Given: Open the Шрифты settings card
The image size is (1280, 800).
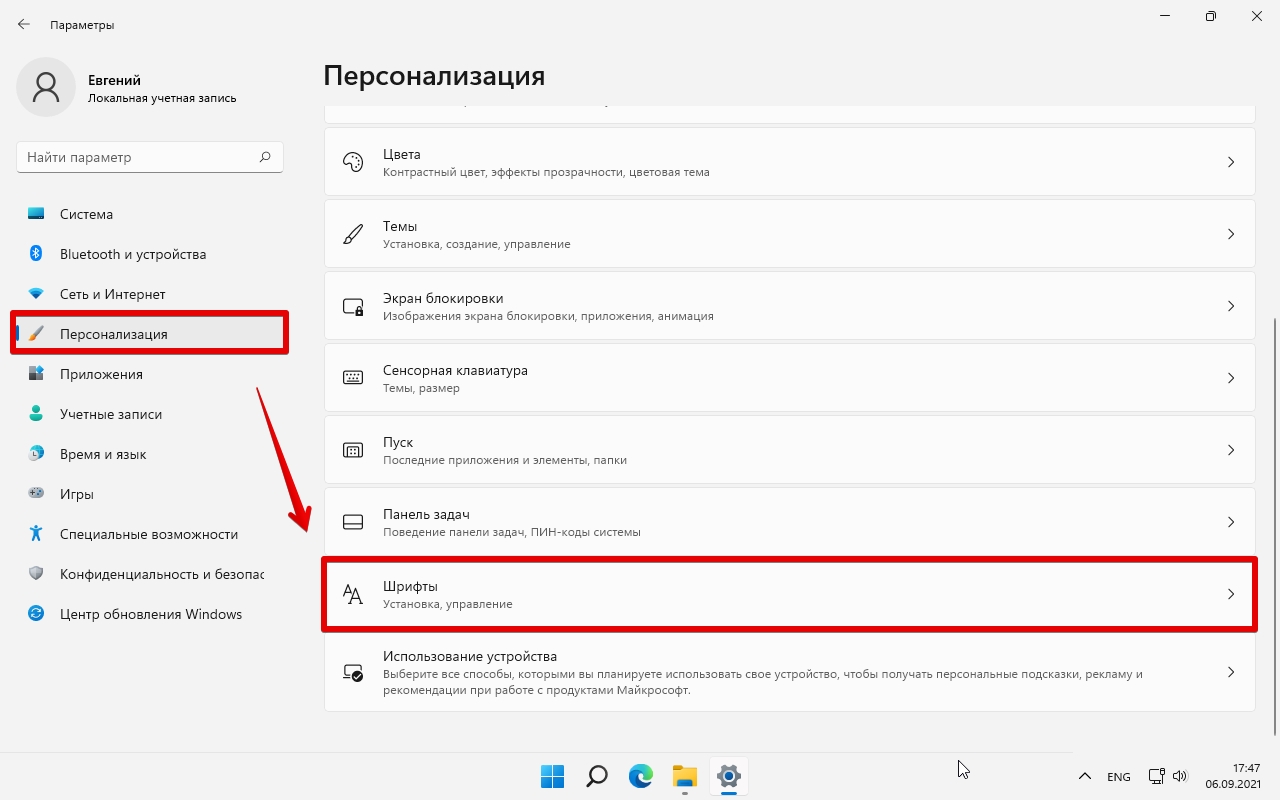Looking at the screenshot, I should [790, 594].
